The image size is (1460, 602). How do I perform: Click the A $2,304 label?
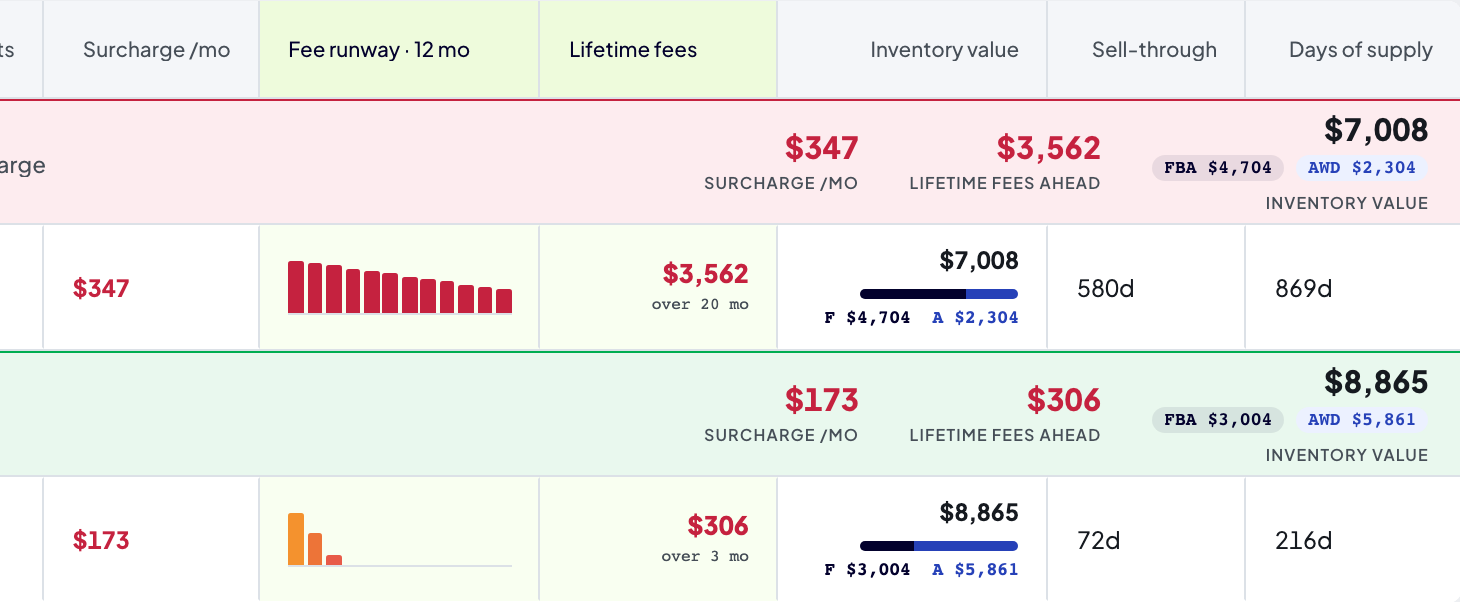pyautogui.click(x=975, y=318)
